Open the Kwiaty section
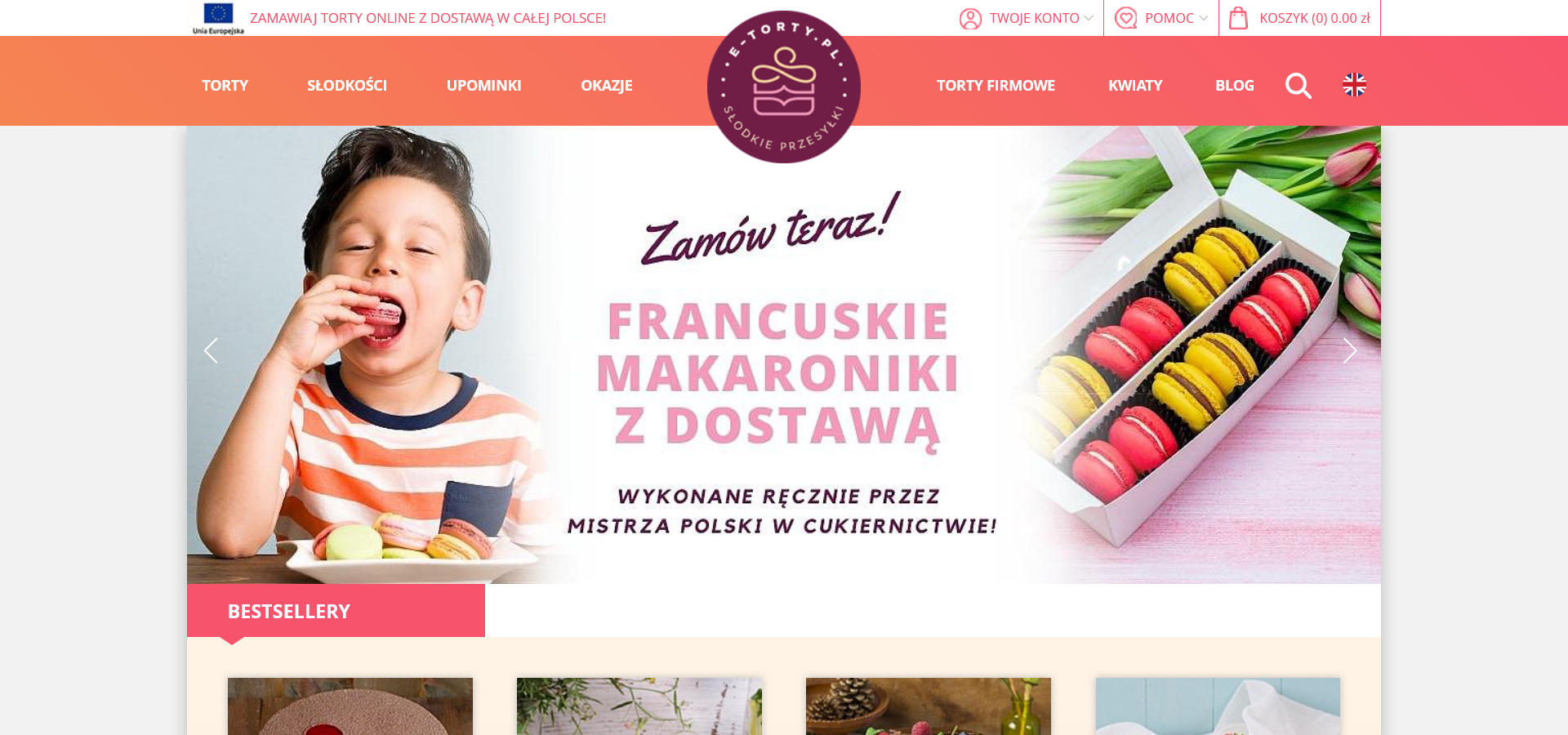This screenshot has height=735, width=1568. [x=1135, y=86]
